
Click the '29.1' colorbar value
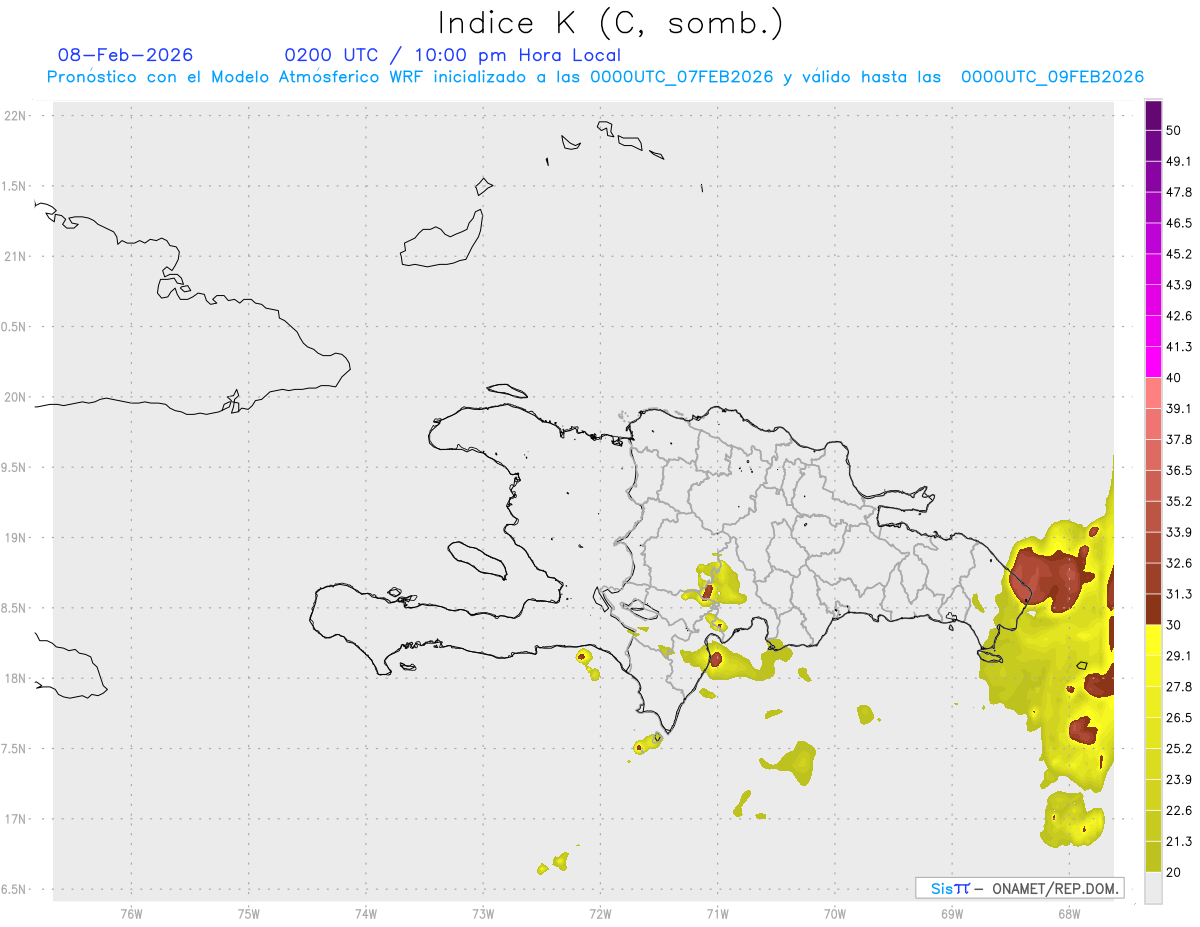(1179, 656)
